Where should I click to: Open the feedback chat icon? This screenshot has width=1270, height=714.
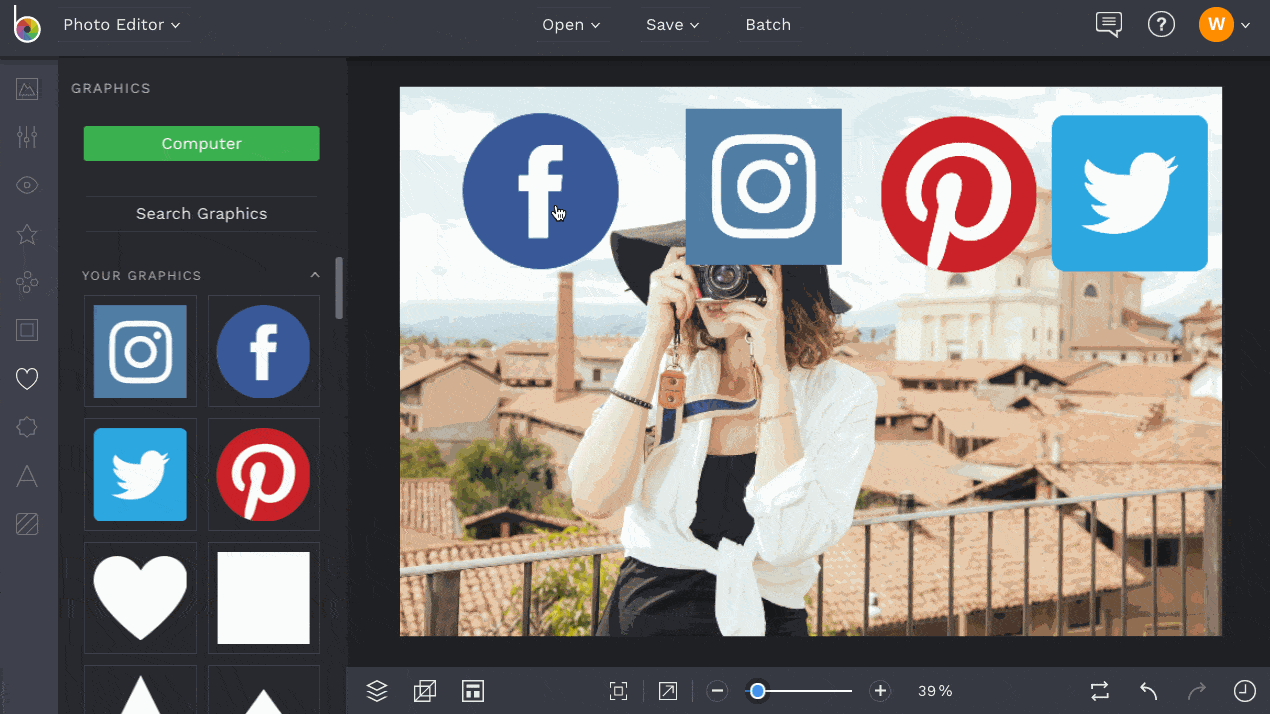[x=1109, y=25]
